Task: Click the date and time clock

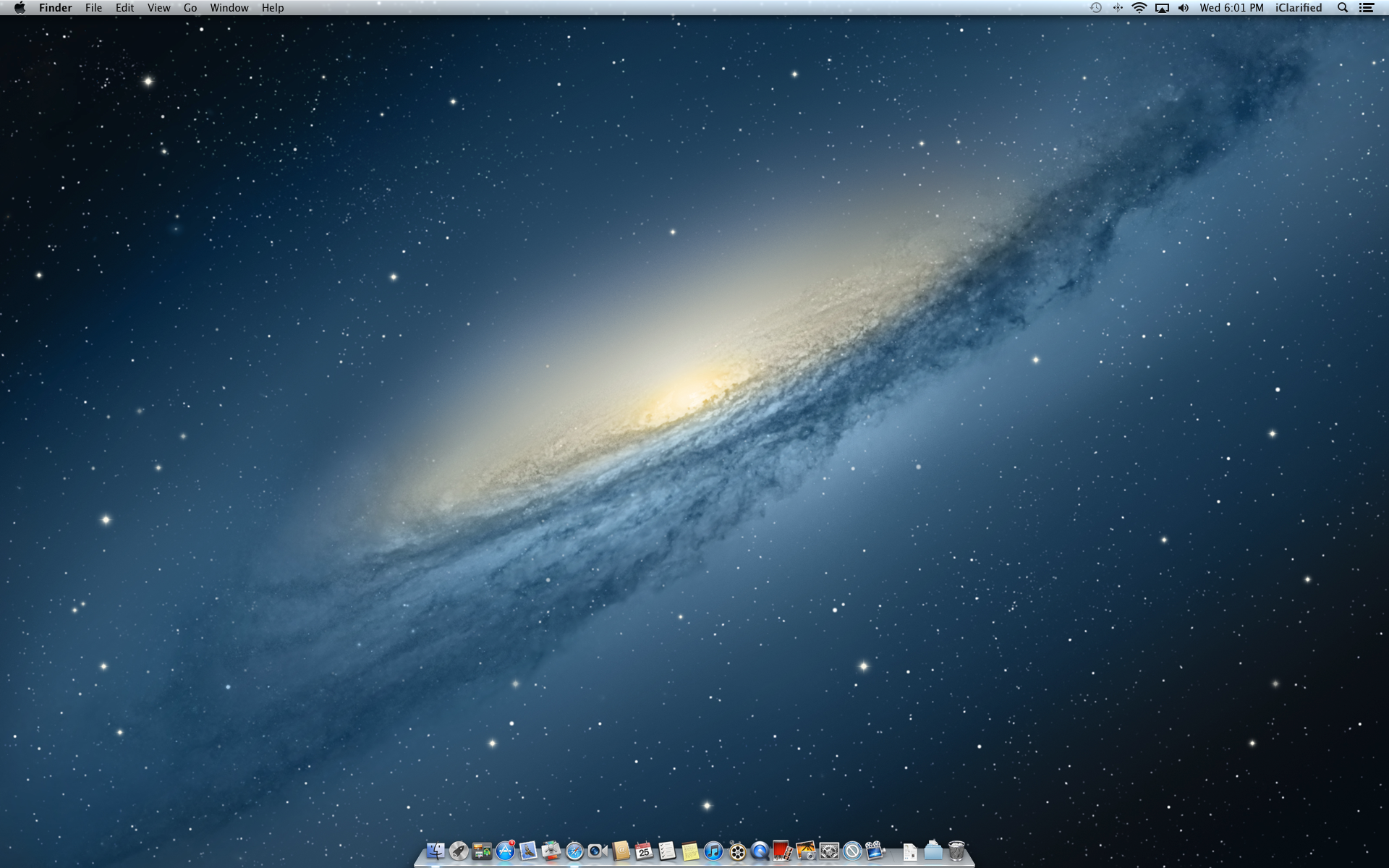Action: [1231, 8]
